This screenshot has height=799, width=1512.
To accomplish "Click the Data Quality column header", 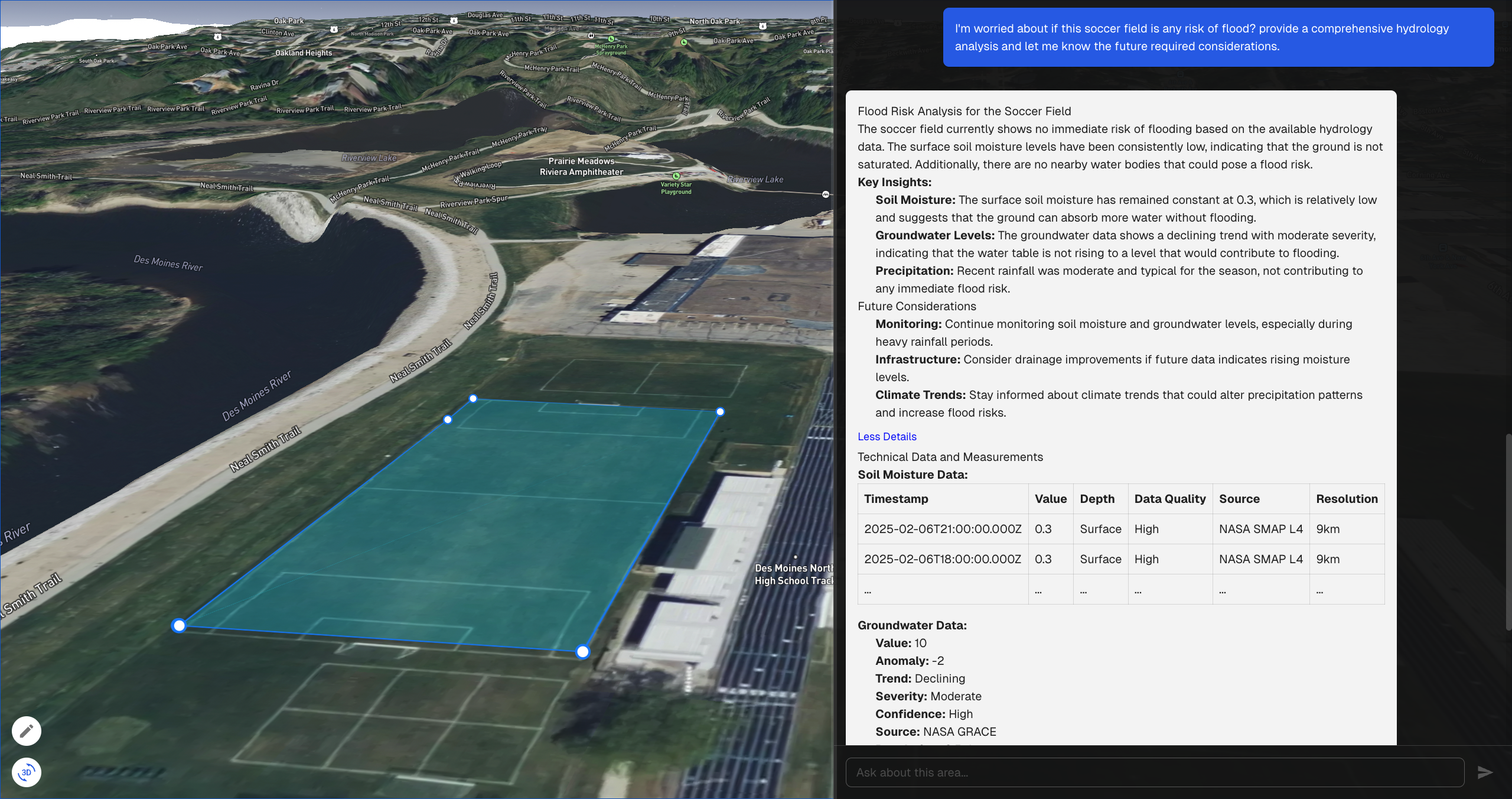I will point(1169,499).
